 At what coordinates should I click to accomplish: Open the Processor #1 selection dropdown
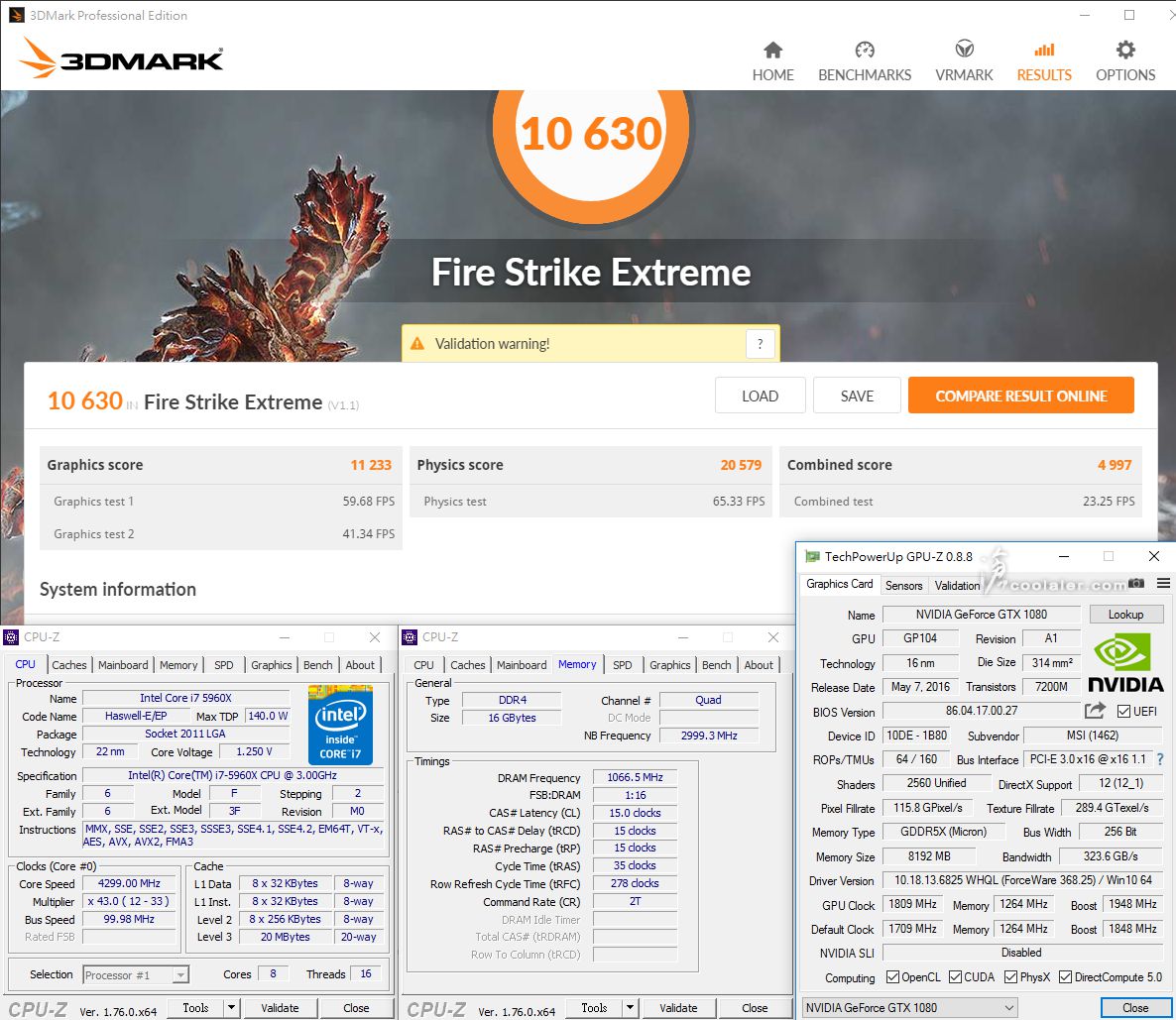coord(136,974)
